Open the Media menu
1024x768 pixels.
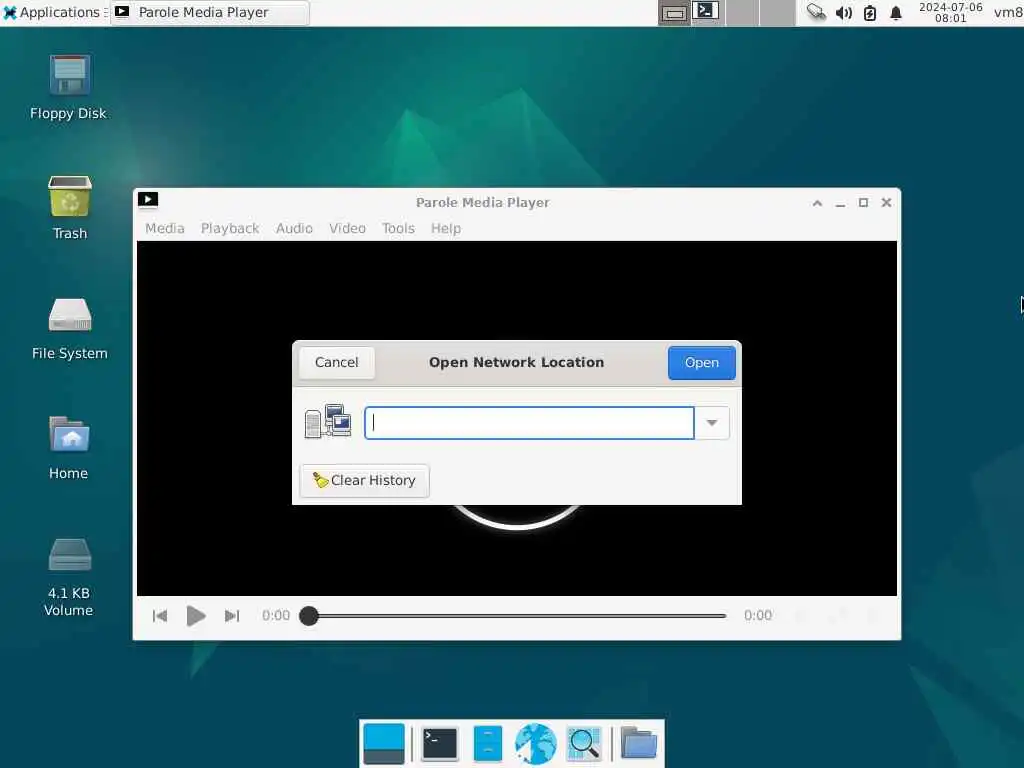click(165, 229)
